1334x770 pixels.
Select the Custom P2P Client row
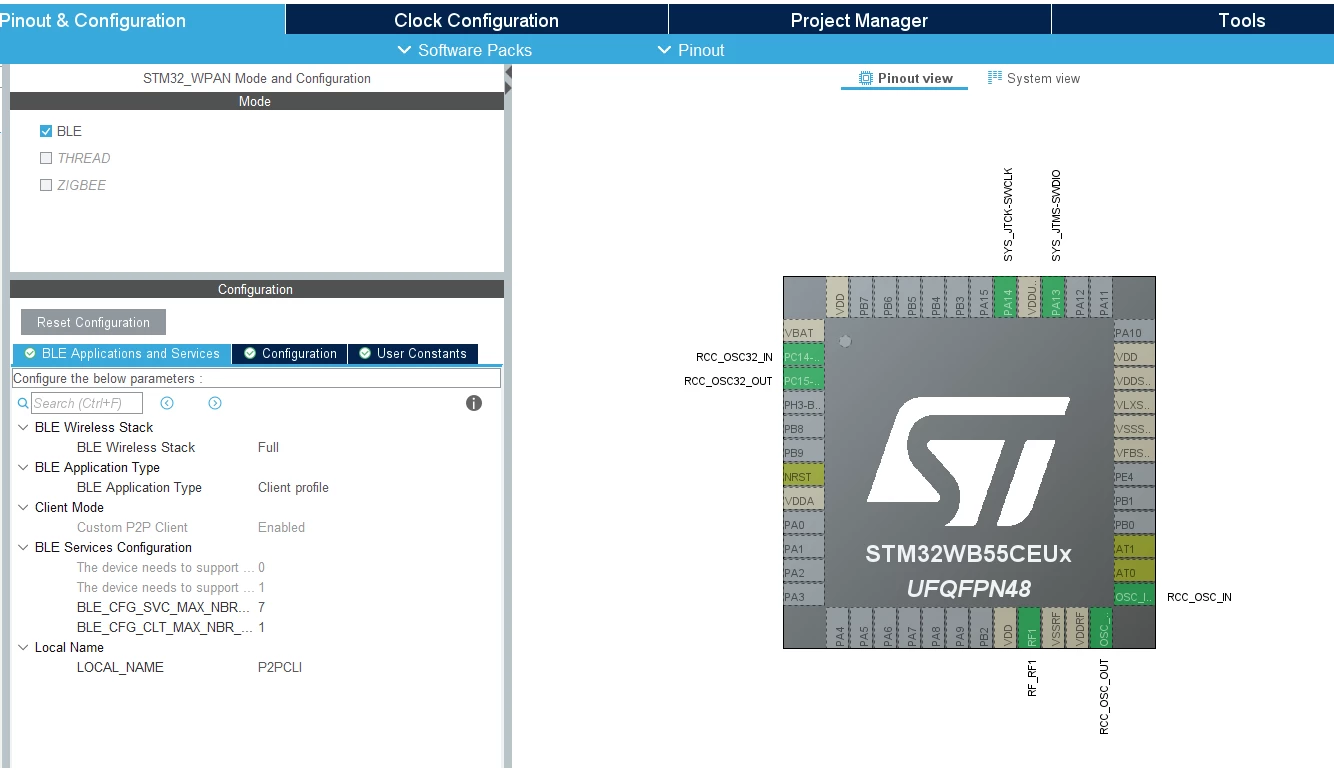pos(258,527)
